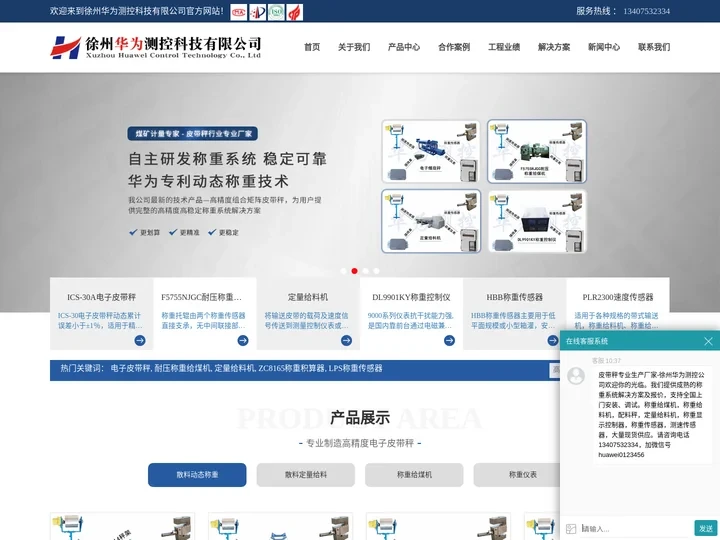Open F5755NJGC耐压称重 arrow icon
The width and height of the screenshot is (720, 540).
point(243,340)
